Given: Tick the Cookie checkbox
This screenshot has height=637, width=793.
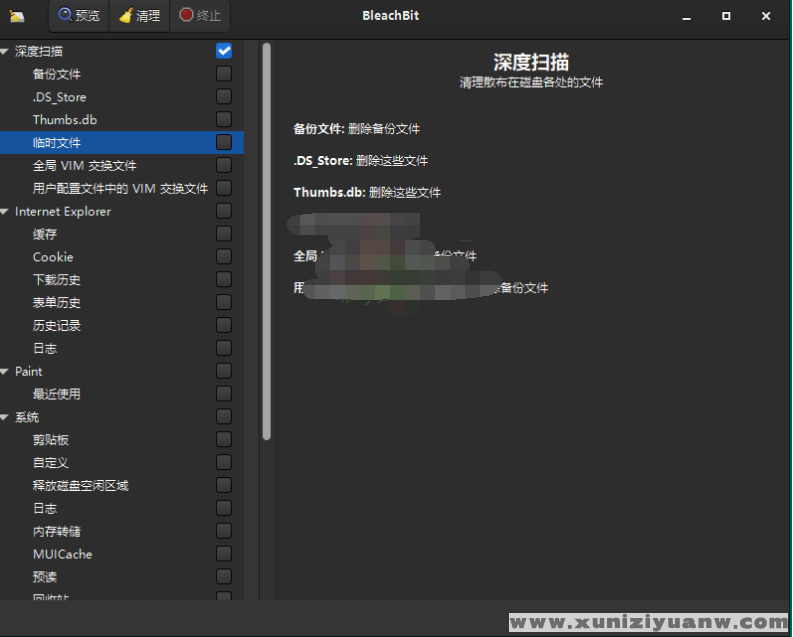Looking at the screenshot, I should point(224,257).
